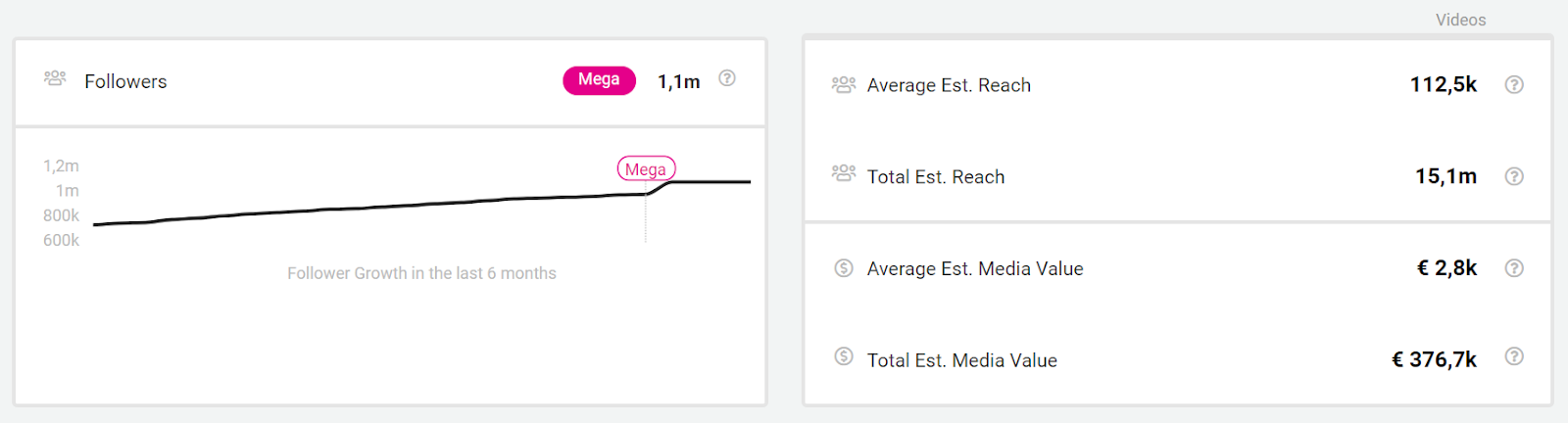
Task: Click the € 376,7k total media value
Action: point(1434,359)
